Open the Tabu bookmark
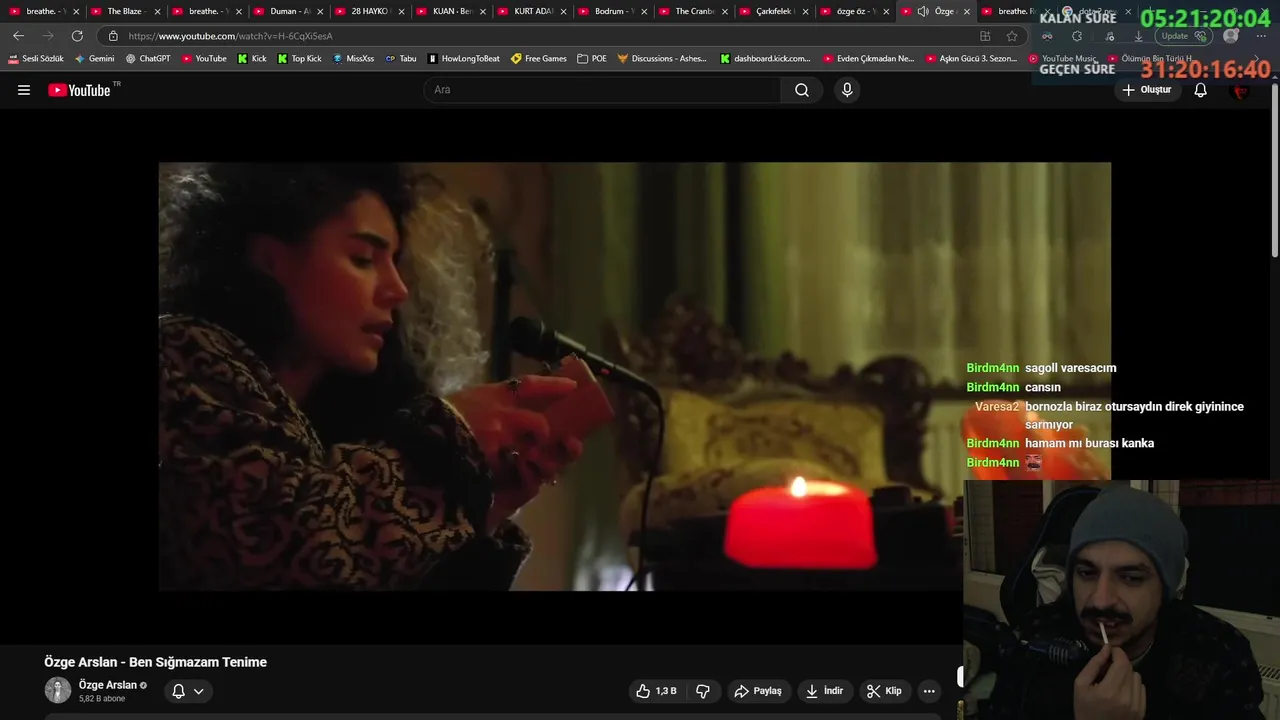Screen dimensions: 1280x720 401,59
